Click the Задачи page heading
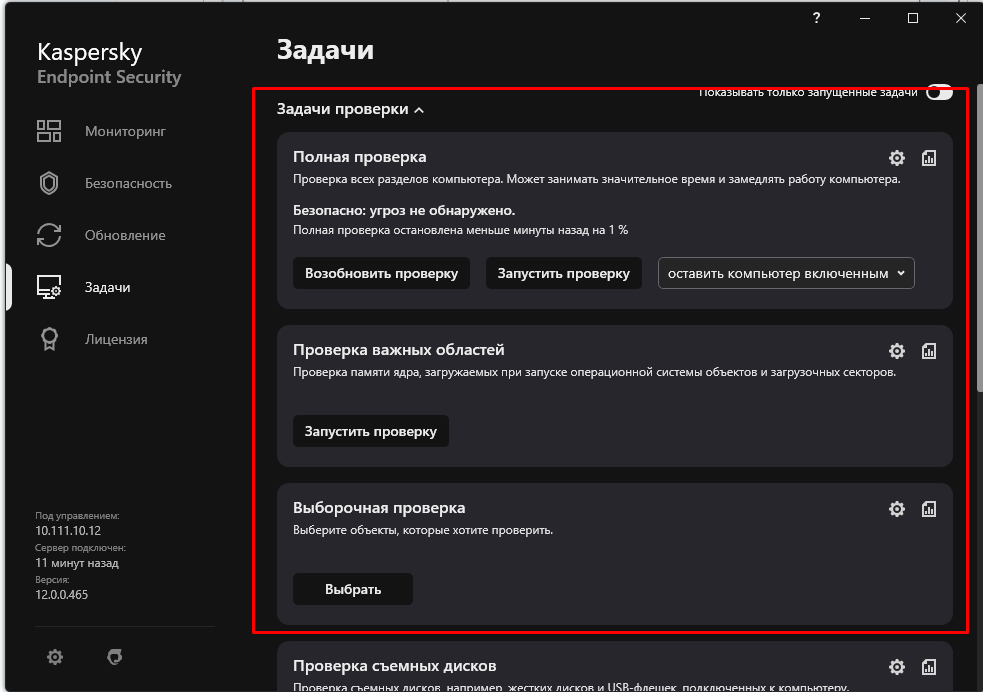This screenshot has height=692, width=983. [x=325, y=50]
